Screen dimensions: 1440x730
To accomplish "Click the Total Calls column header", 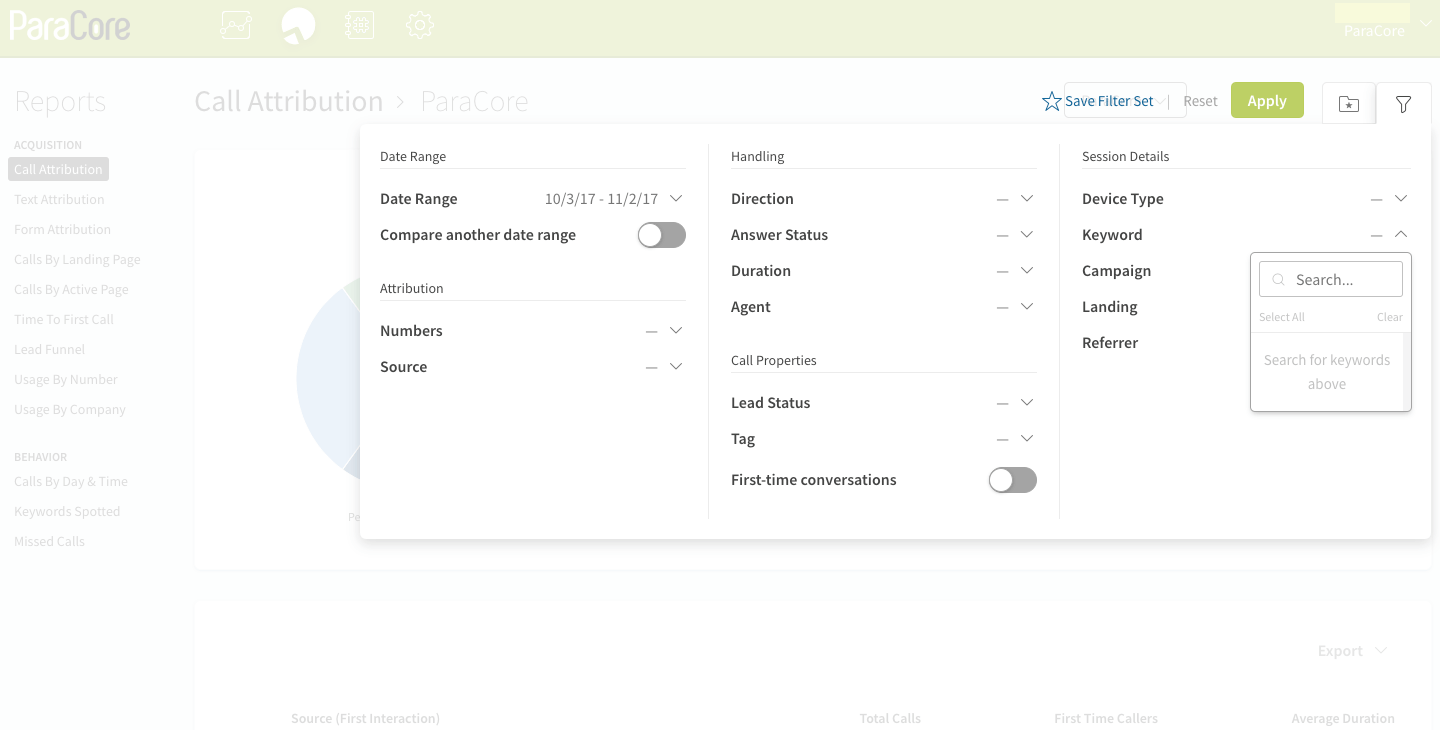I will pos(890,718).
